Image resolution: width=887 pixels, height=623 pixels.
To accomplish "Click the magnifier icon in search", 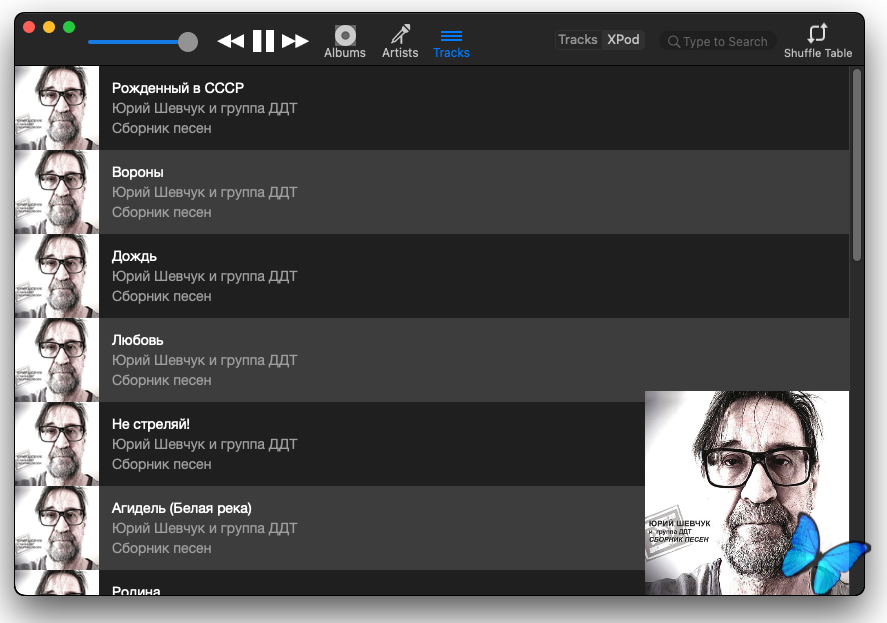I will coord(674,42).
